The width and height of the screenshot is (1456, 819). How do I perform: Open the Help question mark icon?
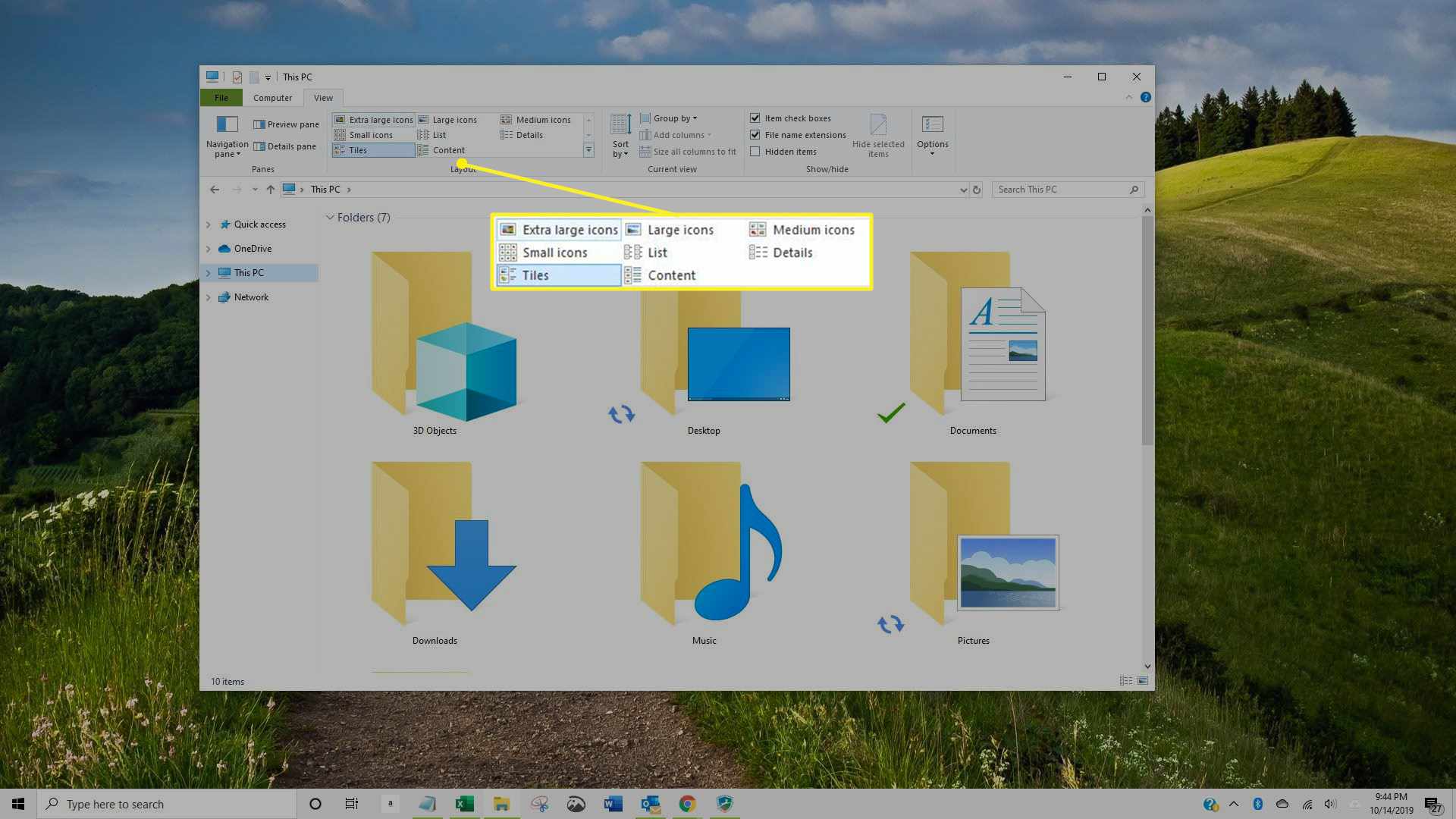pos(1145,97)
